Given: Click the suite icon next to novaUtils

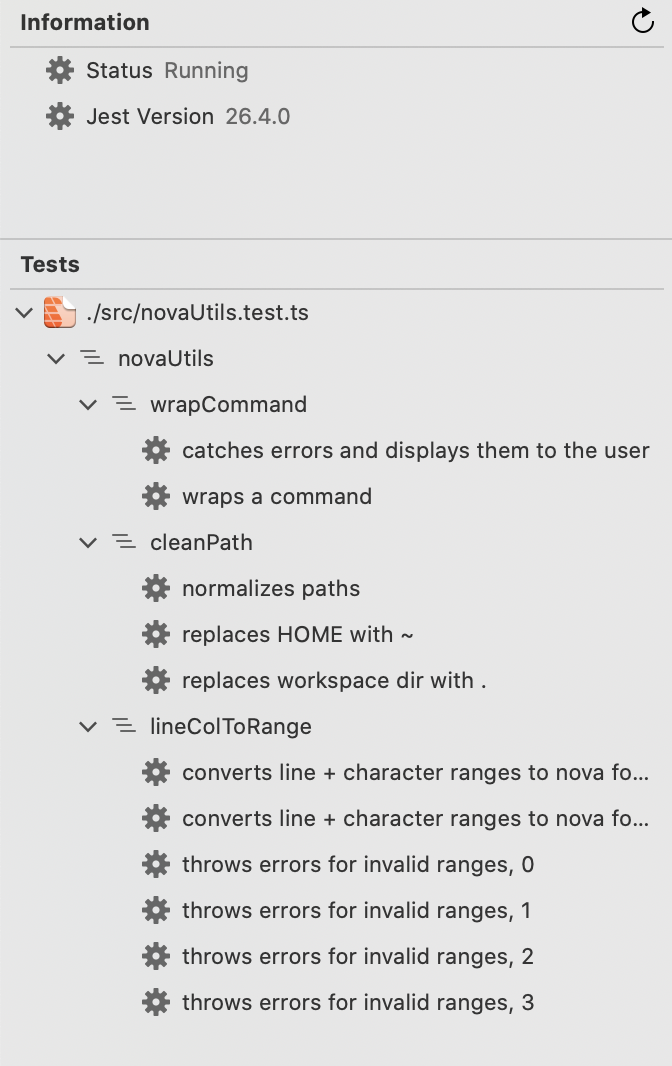Looking at the screenshot, I should pyautogui.click(x=91, y=359).
